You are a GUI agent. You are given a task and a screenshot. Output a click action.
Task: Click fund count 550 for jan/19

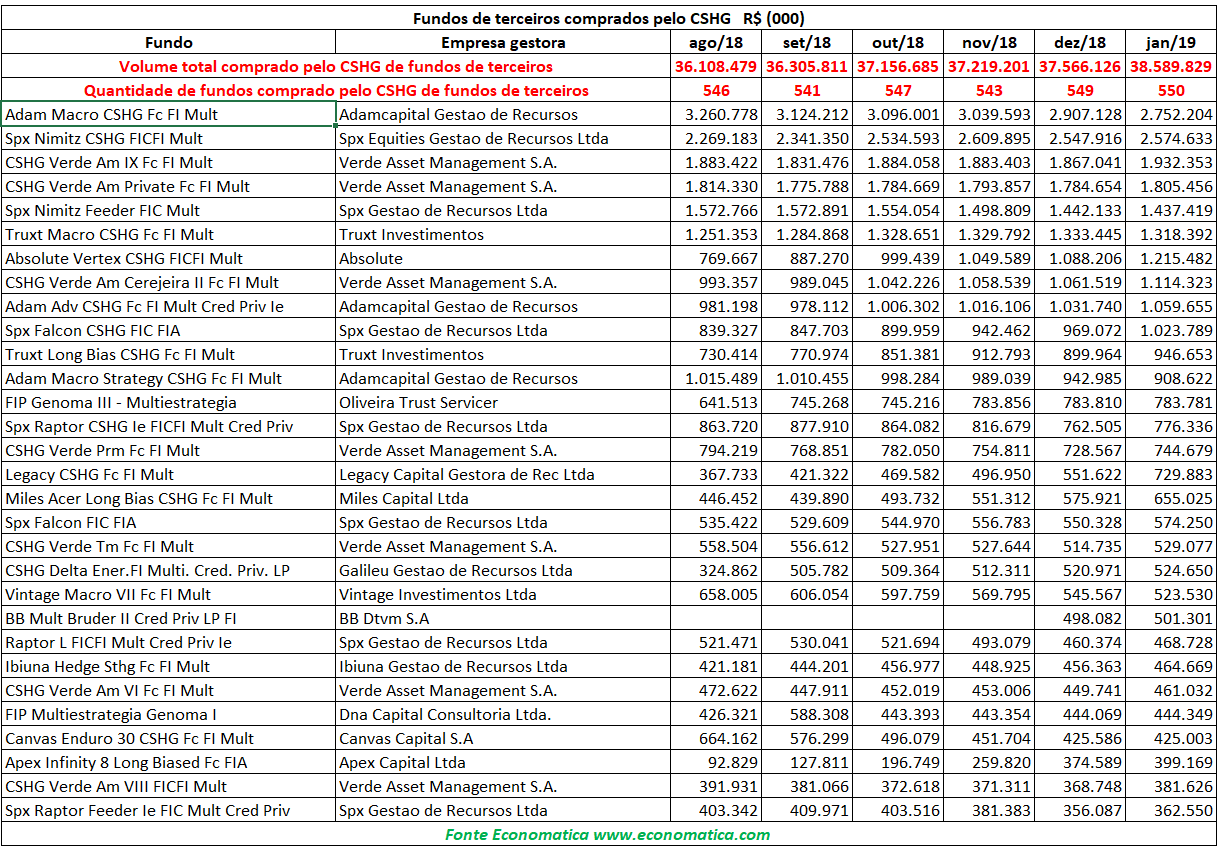(1171, 91)
